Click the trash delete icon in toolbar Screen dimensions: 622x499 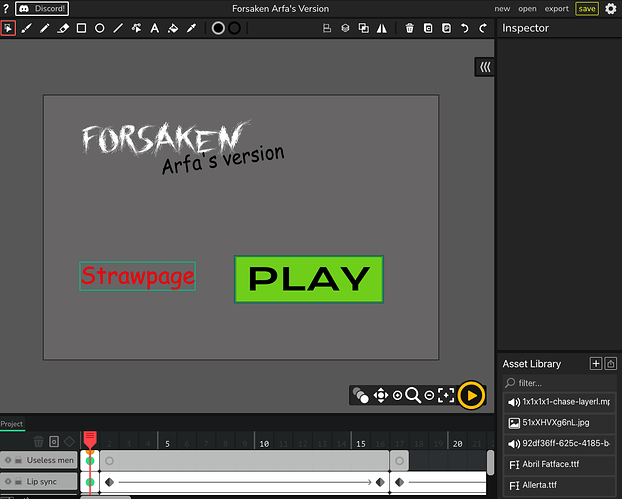(x=410, y=28)
